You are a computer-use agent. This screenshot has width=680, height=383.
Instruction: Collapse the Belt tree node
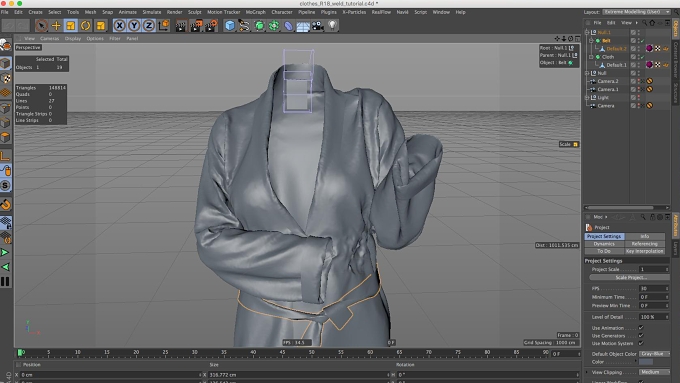(x=591, y=40)
